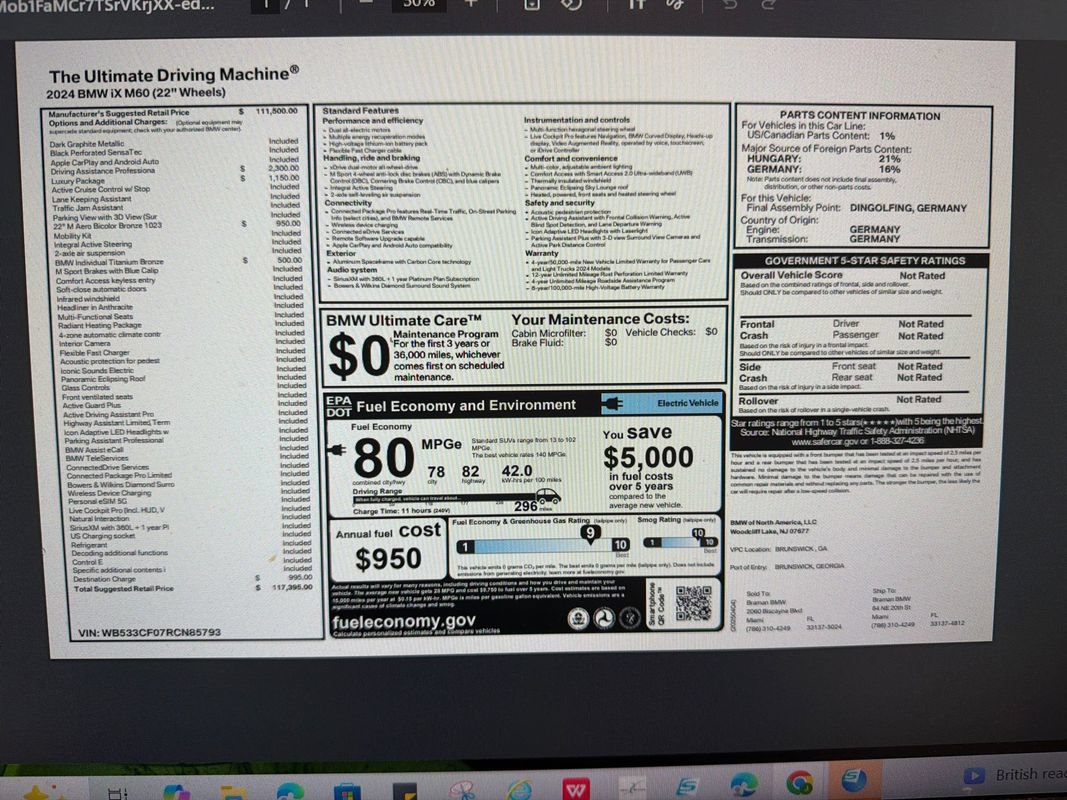Click "BMW of North America, LLC" text
Screen dimensions: 1067x800
tap(774, 522)
